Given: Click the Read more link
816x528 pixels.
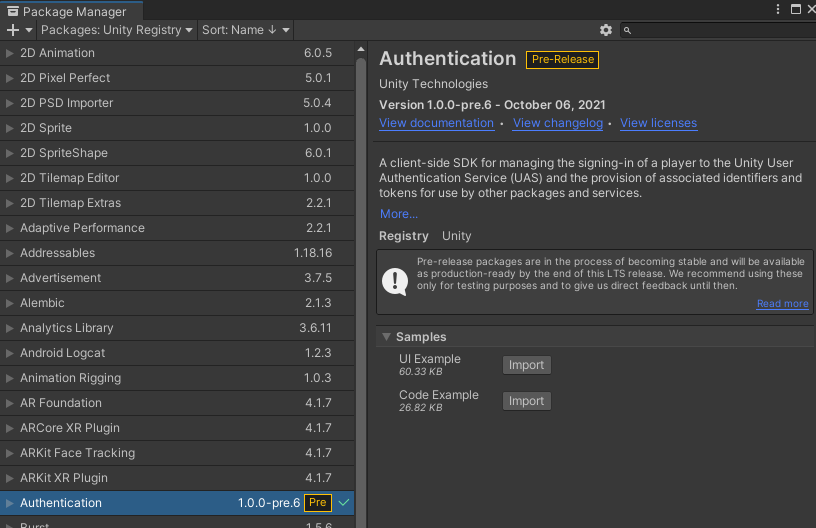Looking at the screenshot, I should (x=782, y=304).
